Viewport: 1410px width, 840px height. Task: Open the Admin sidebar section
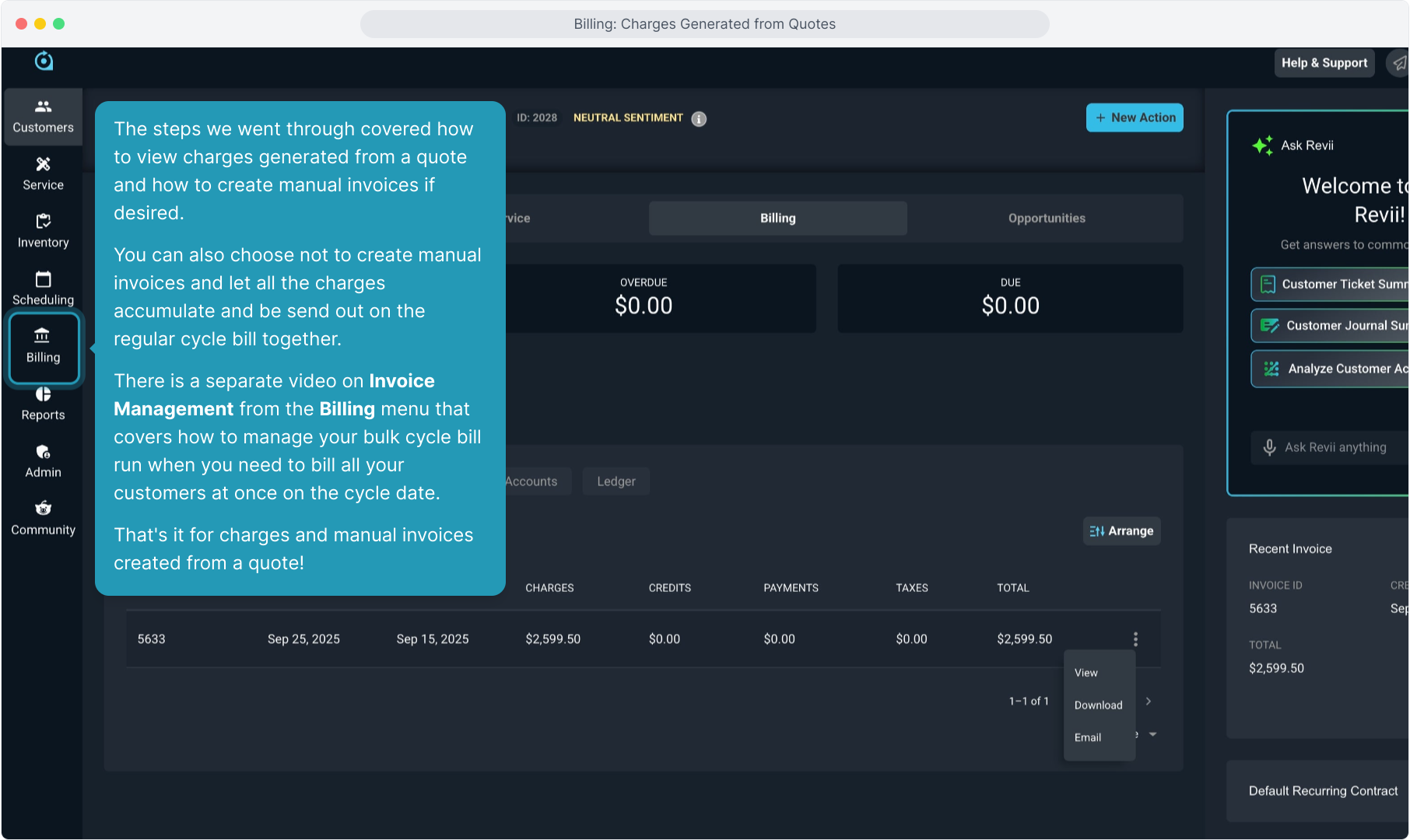pos(43,461)
